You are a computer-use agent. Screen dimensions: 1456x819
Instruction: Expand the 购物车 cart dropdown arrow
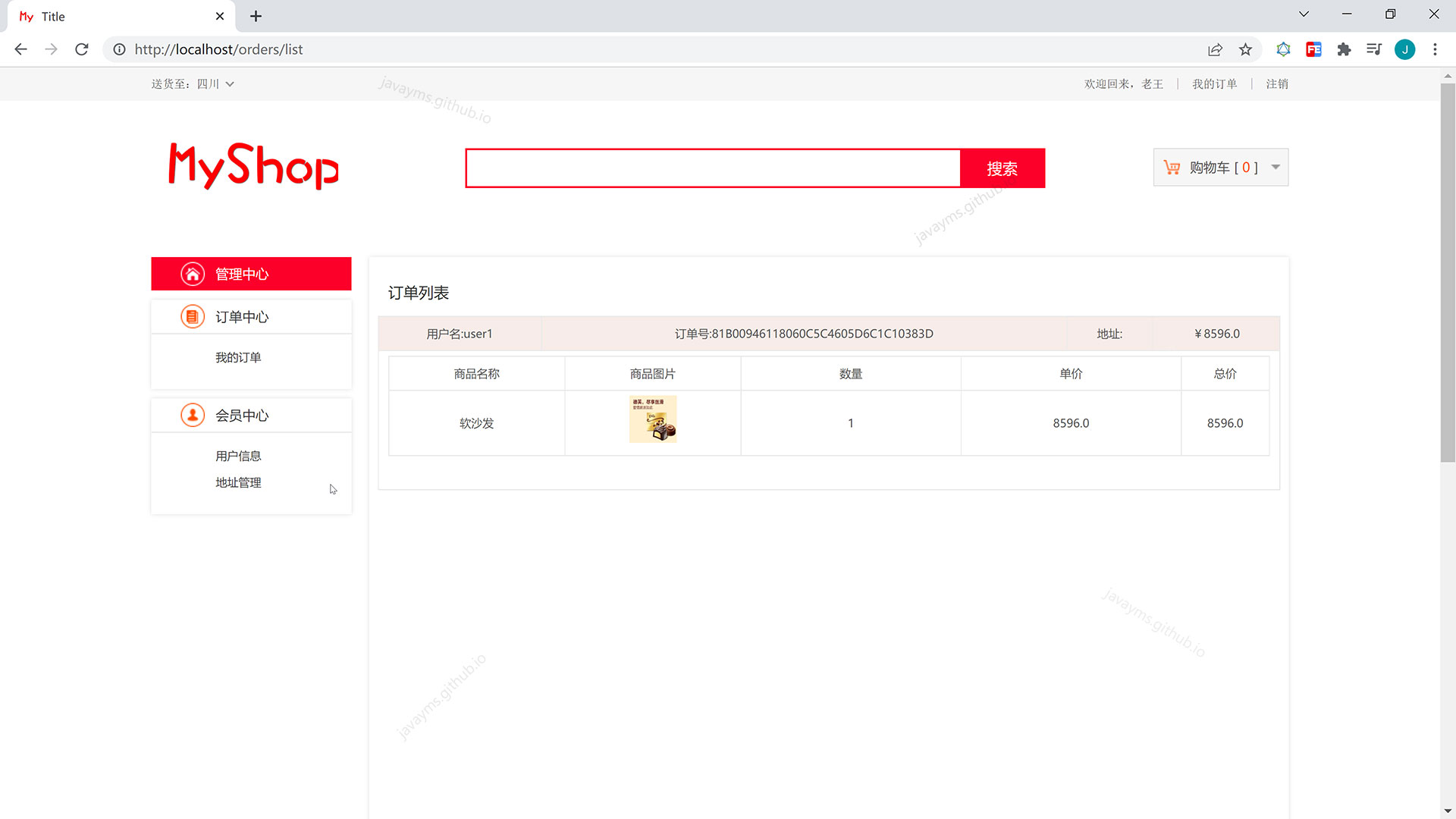pyautogui.click(x=1276, y=167)
